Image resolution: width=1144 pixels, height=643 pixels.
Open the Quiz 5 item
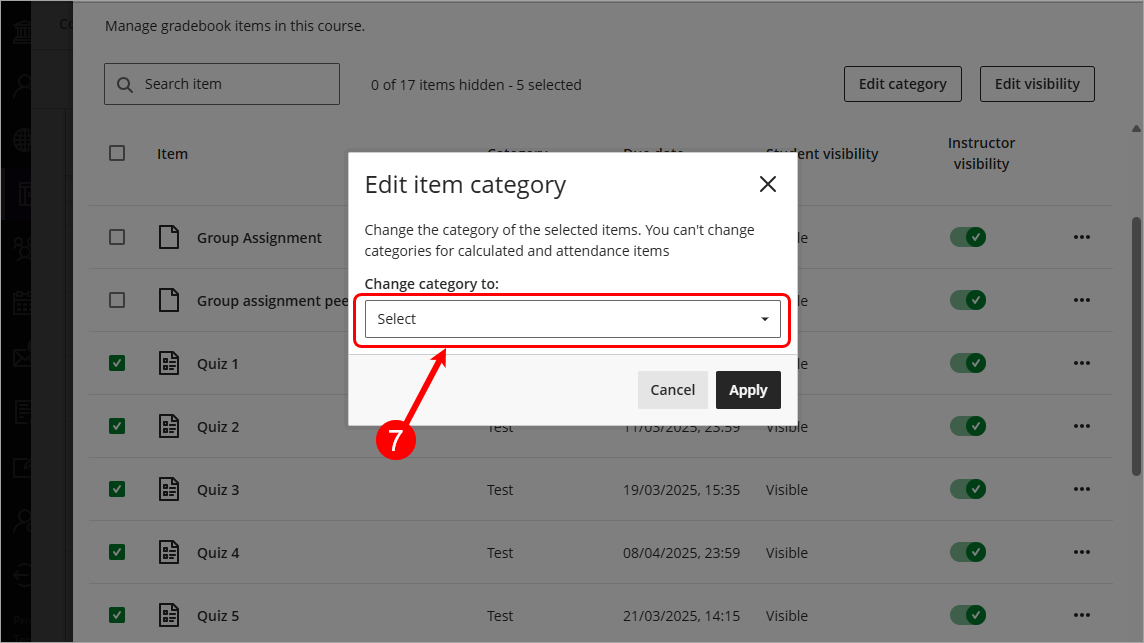tap(217, 616)
